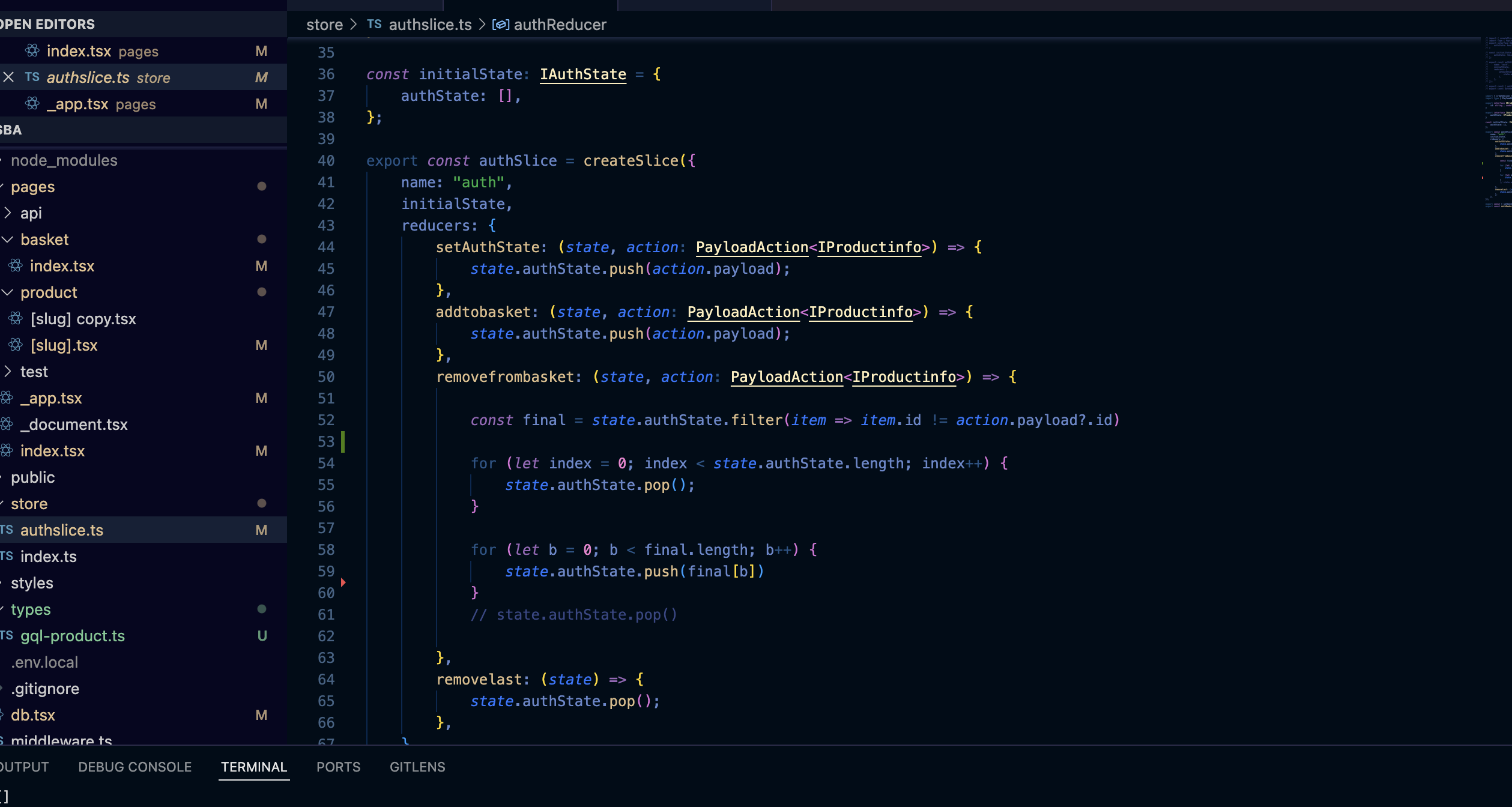
Task: Click React icon of _app.tsx in open editors
Action: [32, 104]
